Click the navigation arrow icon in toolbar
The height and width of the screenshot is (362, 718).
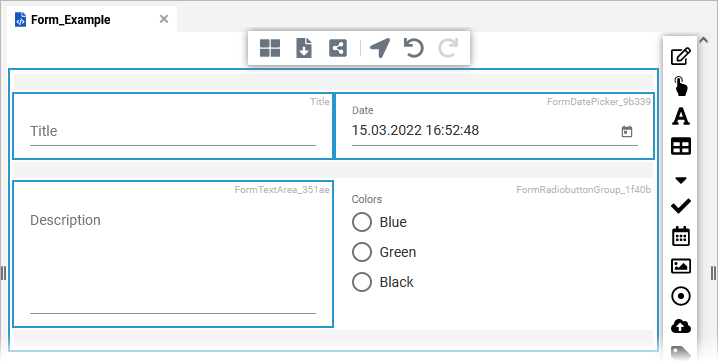coord(380,48)
